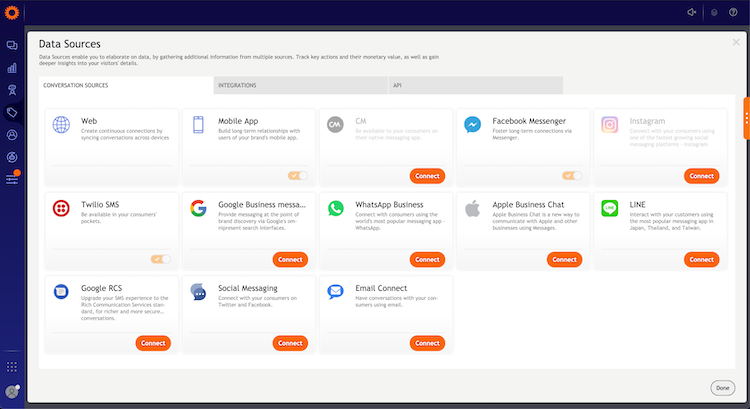The image size is (750, 409).
Task: Connect Apple Business Chat
Action: pyautogui.click(x=564, y=259)
